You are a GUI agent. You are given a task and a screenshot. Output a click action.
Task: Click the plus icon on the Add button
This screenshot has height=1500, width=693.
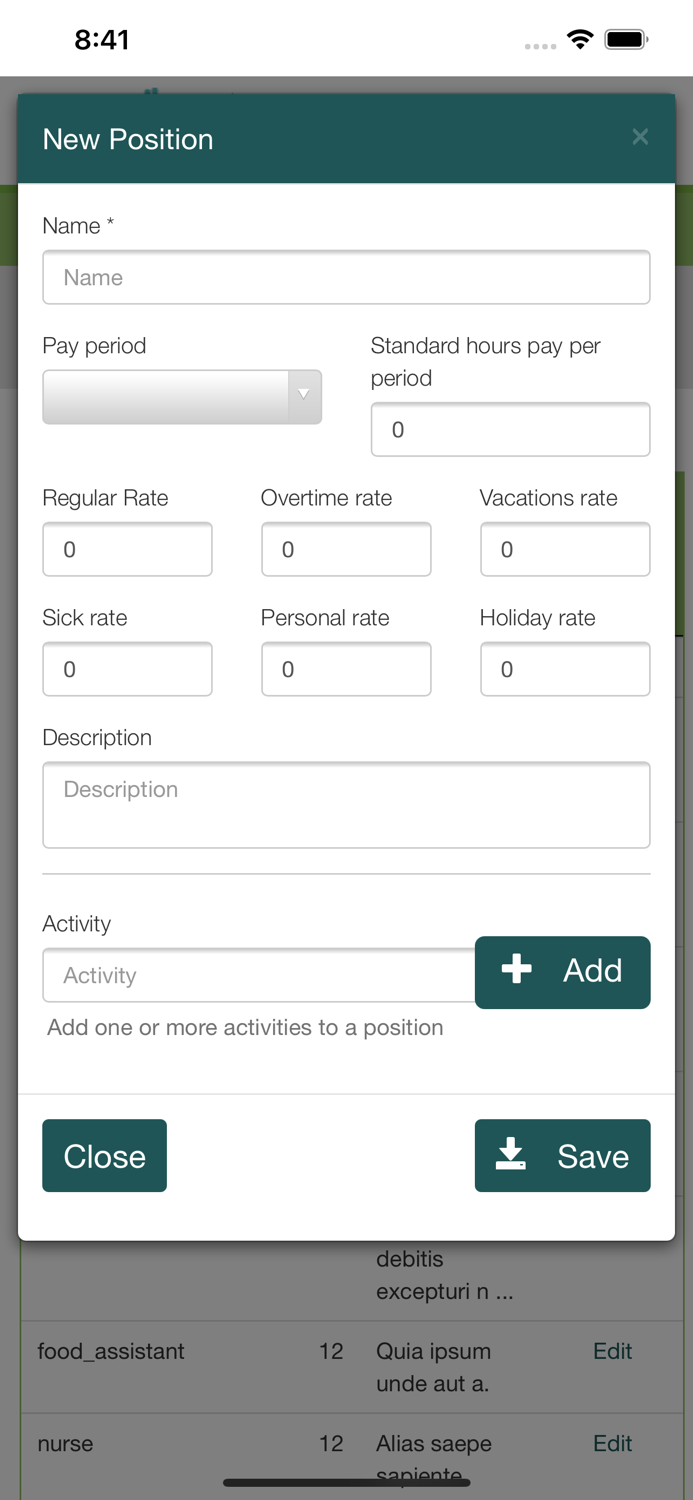(516, 969)
